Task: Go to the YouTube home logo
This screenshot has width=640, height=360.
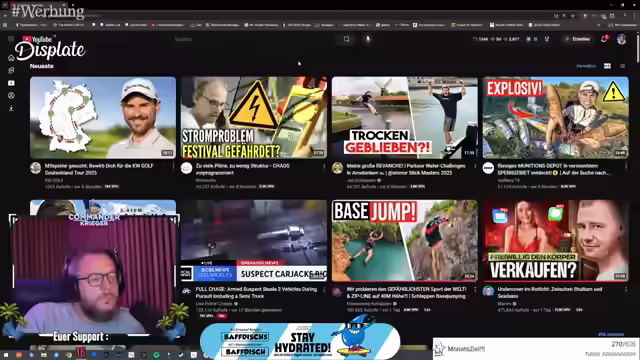Action: [x=38, y=39]
